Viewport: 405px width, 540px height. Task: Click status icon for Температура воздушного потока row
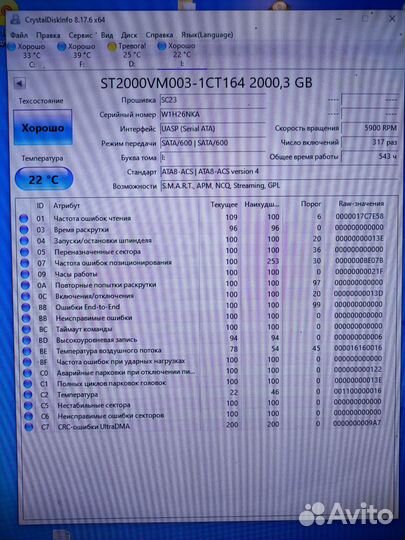tap(27, 351)
